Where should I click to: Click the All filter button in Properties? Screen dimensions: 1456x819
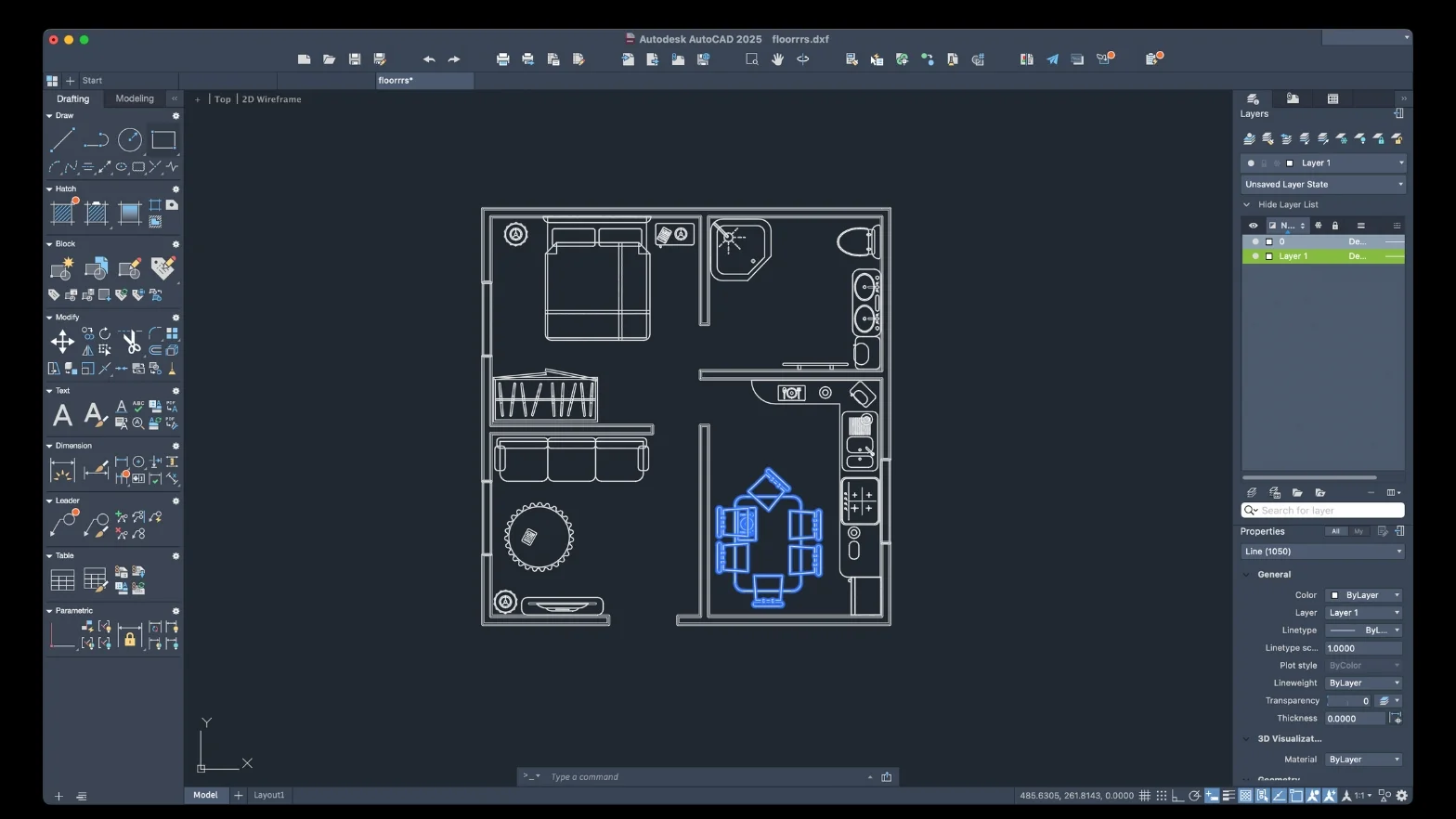[x=1335, y=532]
